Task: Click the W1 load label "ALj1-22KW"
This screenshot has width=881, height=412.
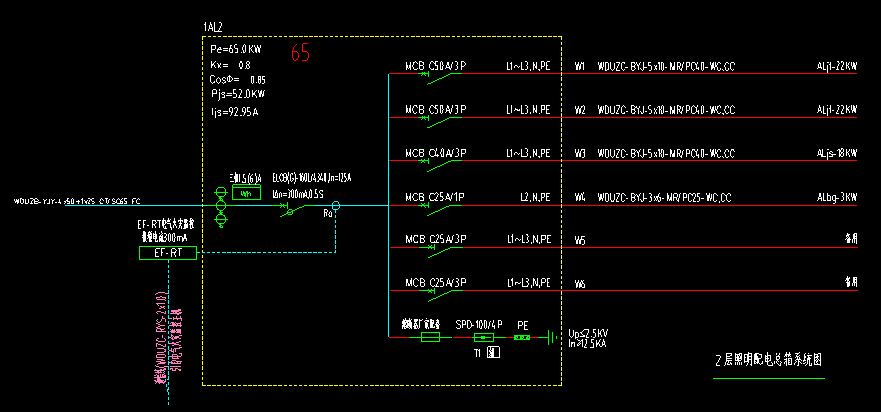Action: (x=837, y=66)
